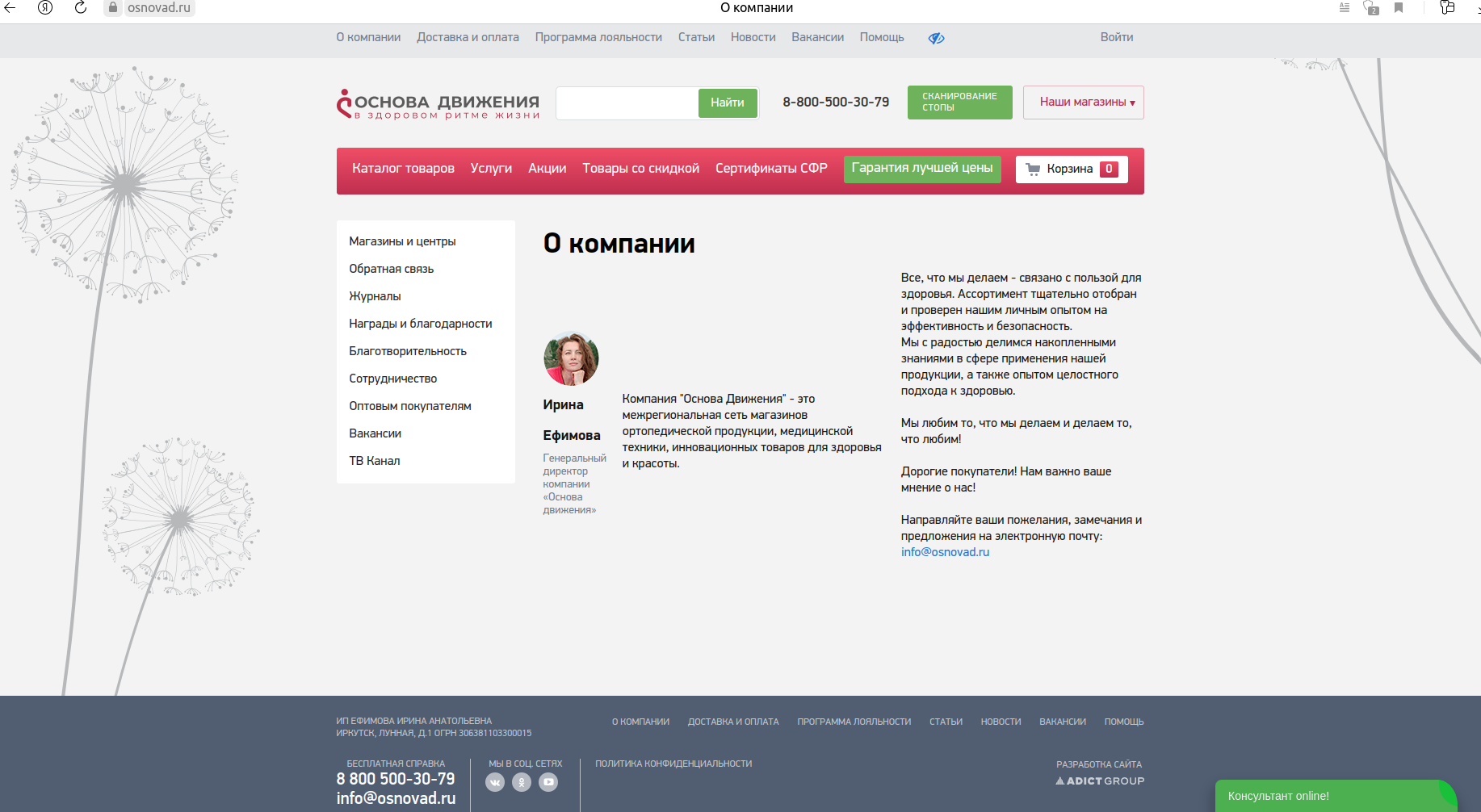
Task: Open Программа лояльности in top navigation
Action: pyautogui.click(x=598, y=37)
